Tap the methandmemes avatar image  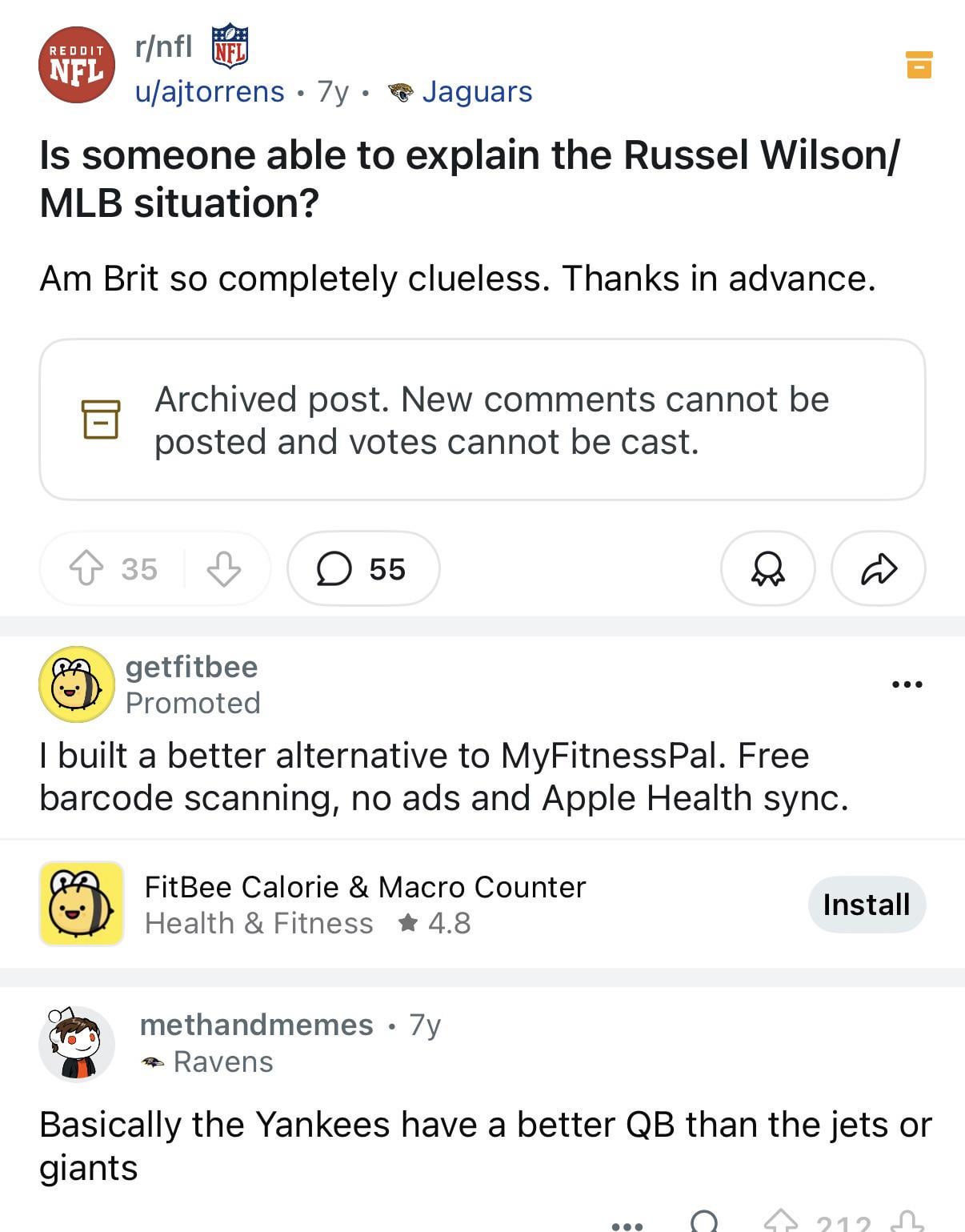(77, 1044)
